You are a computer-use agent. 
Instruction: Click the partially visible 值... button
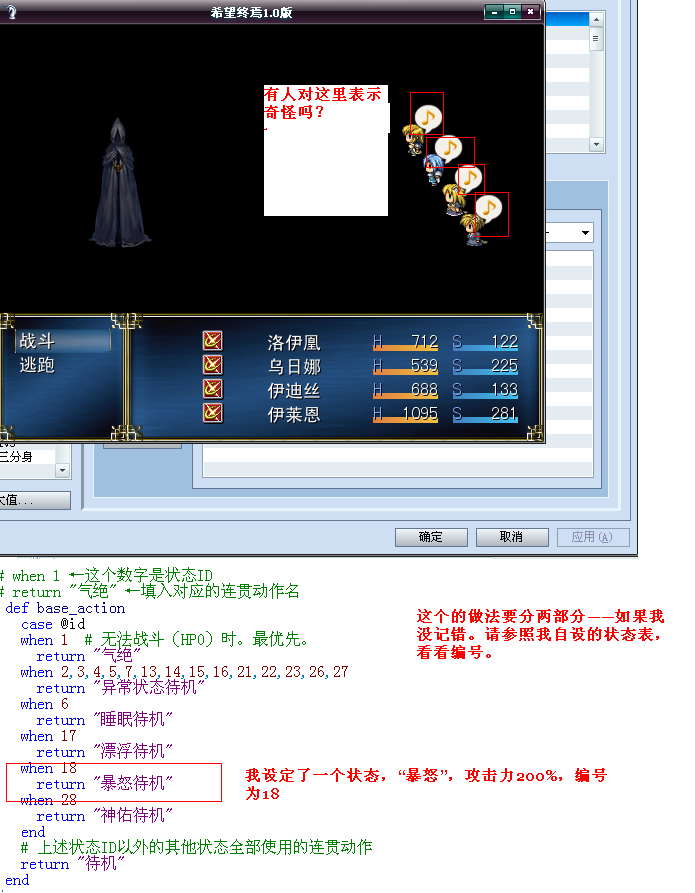click(x=35, y=501)
